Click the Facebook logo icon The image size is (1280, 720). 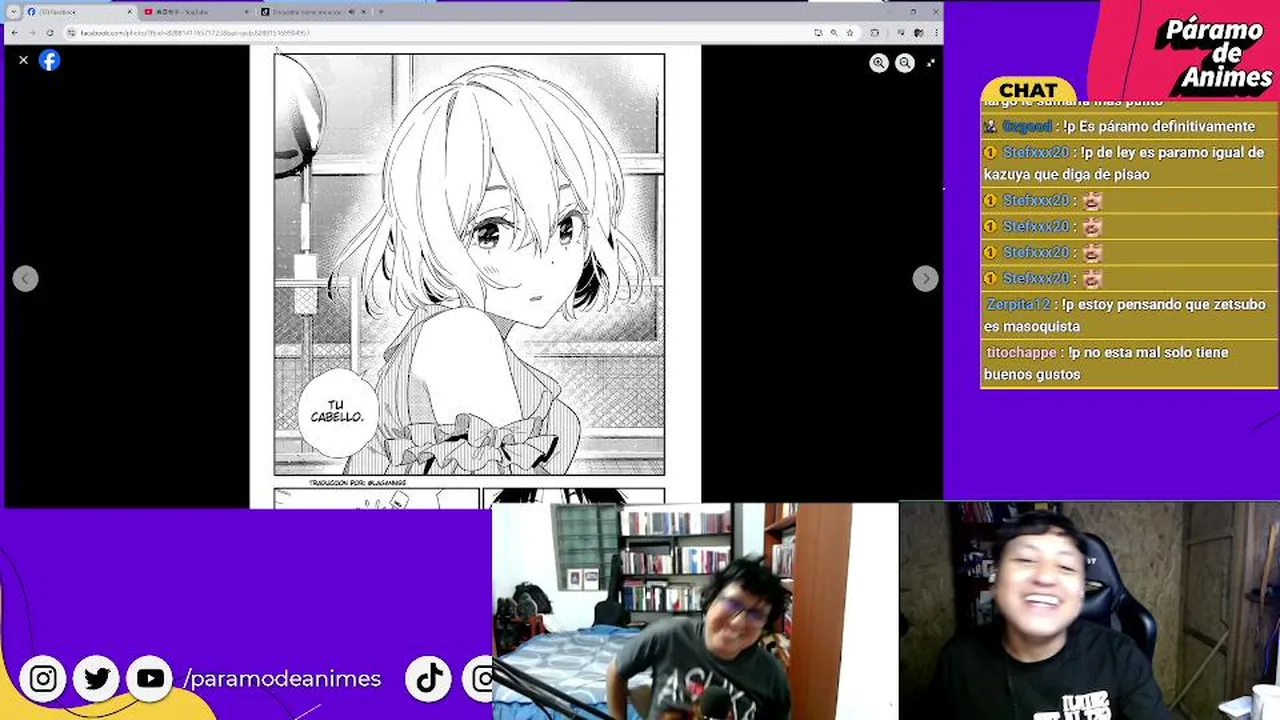tap(49, 60)
